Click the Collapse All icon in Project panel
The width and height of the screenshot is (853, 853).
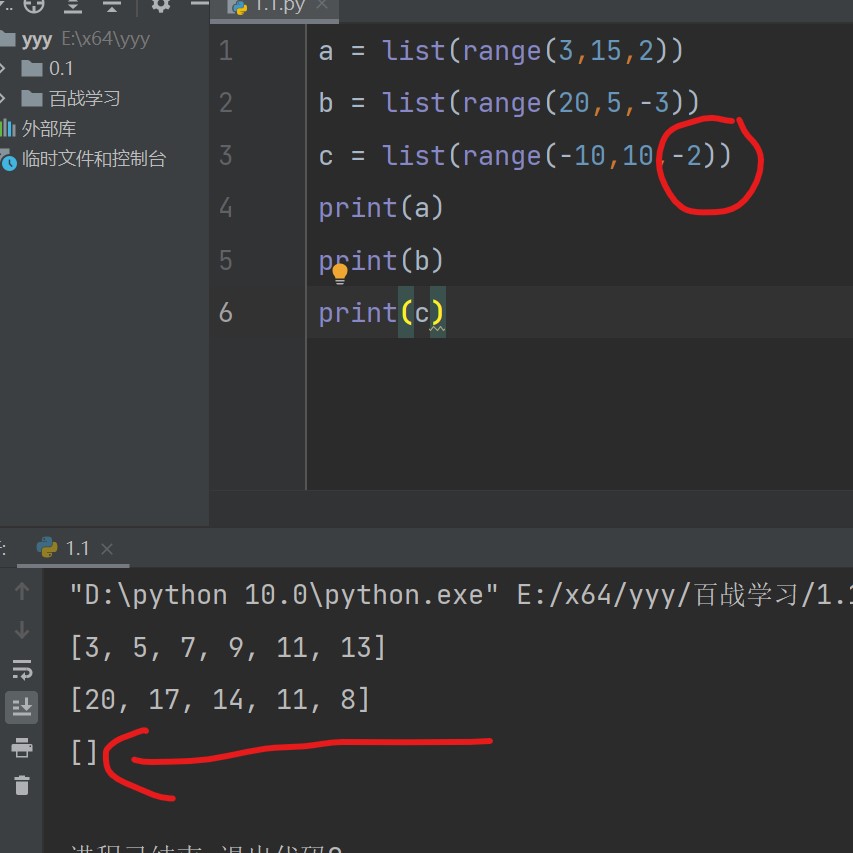pos(112,6)
